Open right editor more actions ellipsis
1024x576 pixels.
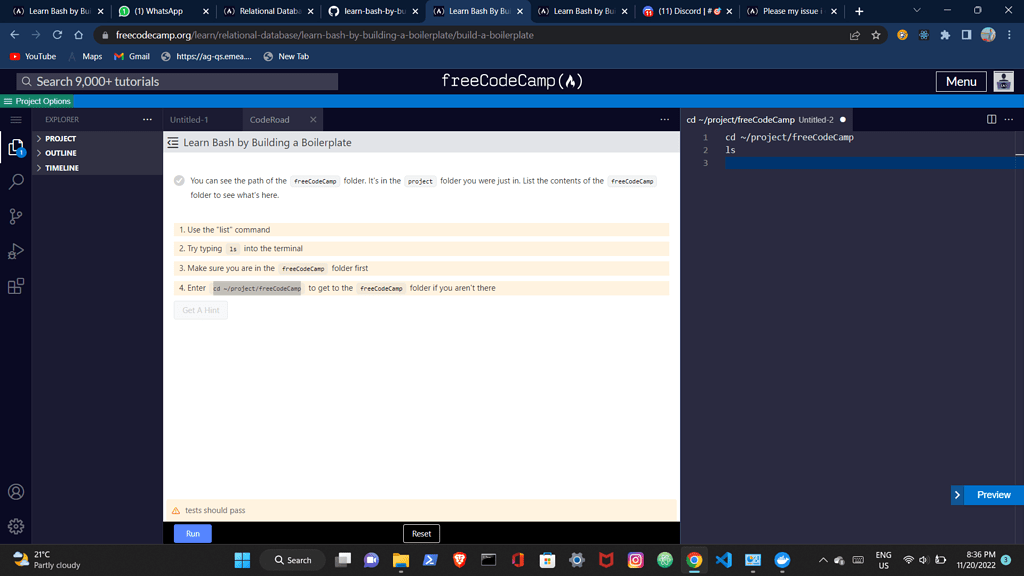(1008, 120)
